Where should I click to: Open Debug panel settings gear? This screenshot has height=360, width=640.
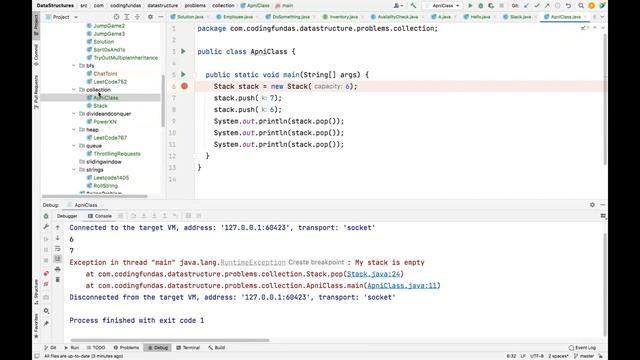(x=592, y=205)
